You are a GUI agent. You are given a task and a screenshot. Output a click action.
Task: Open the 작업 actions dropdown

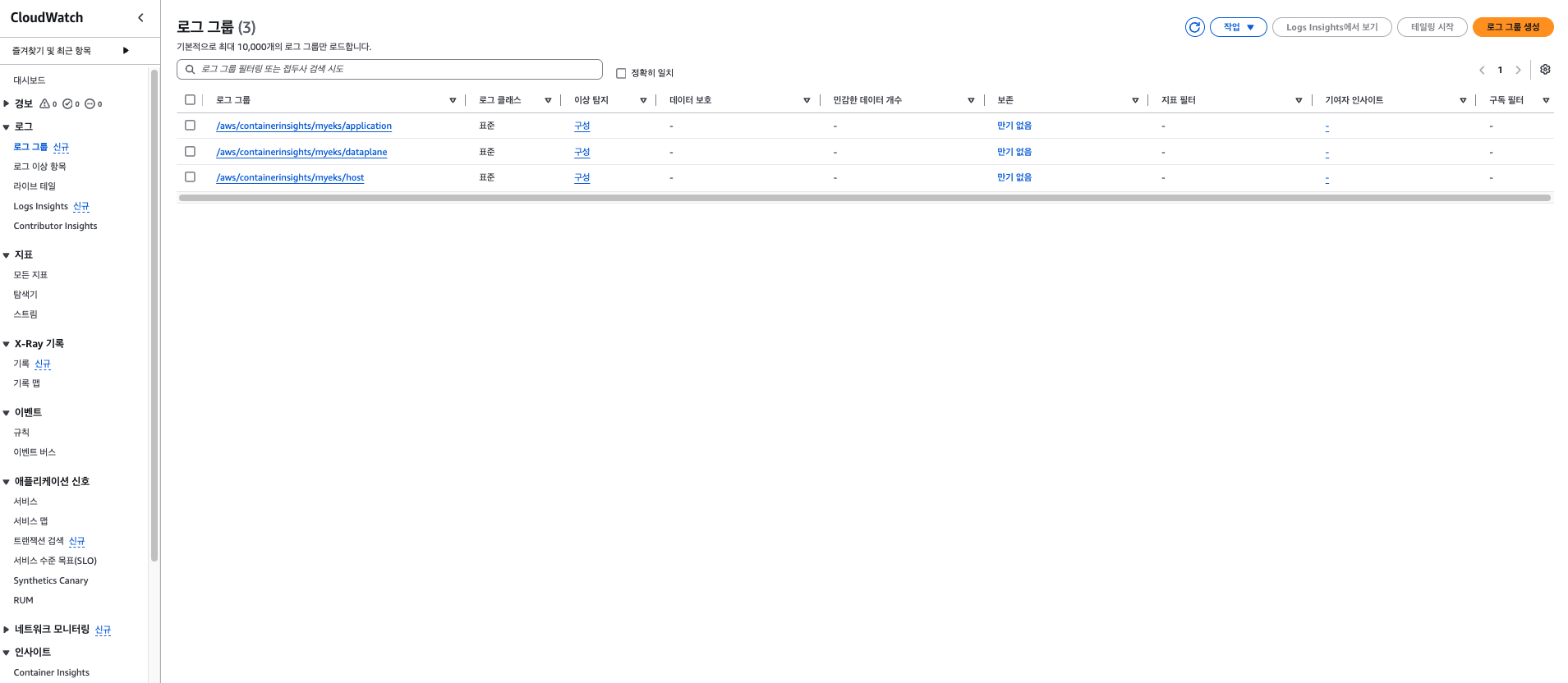pyautogui.click(x=1239, y=27)
